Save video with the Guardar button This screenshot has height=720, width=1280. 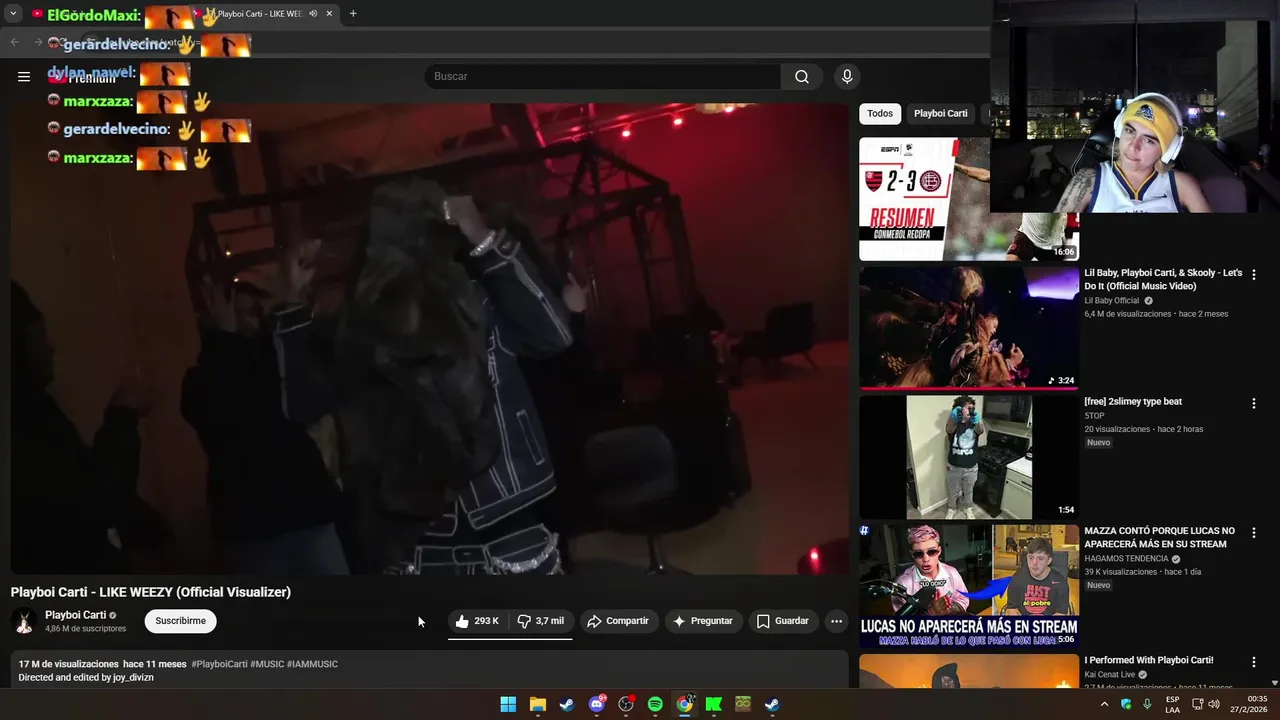point(783,621)
